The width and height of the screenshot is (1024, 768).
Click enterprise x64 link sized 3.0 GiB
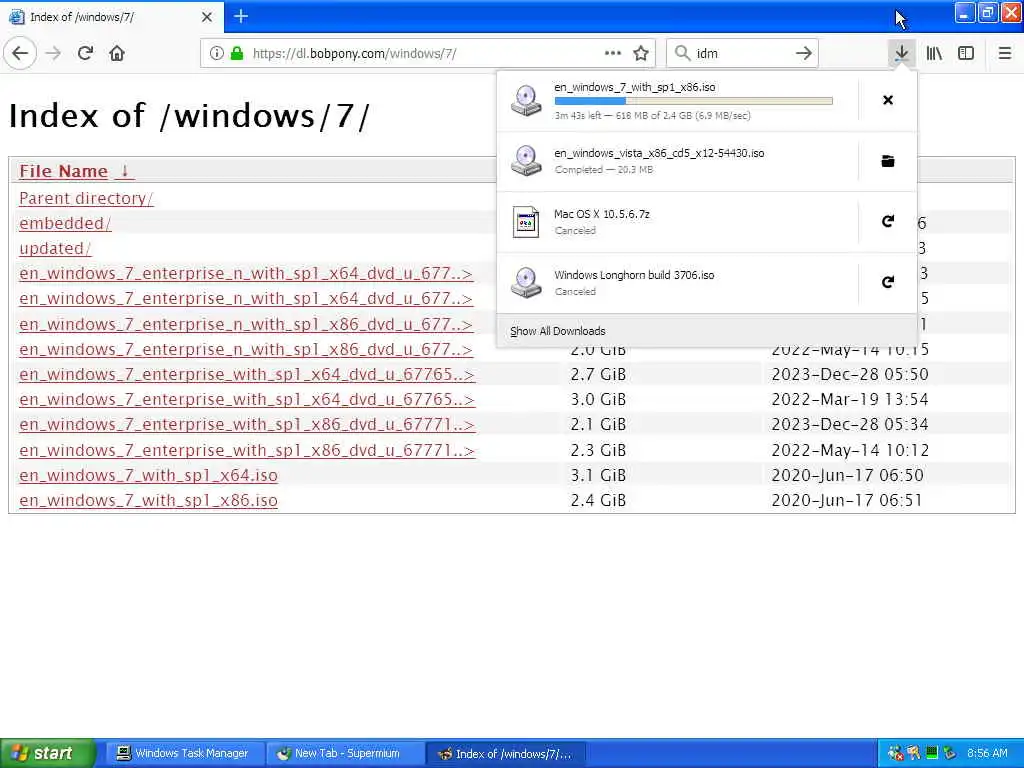coord(247,399)
